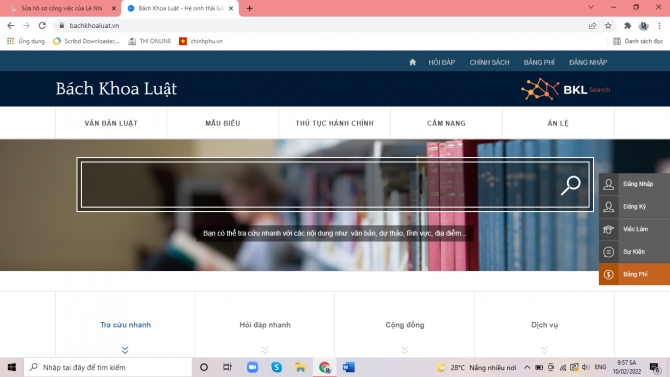Open the THI ONLINE bookmark
The height and width of the screenshot is (377, 670).
(150, 41)
